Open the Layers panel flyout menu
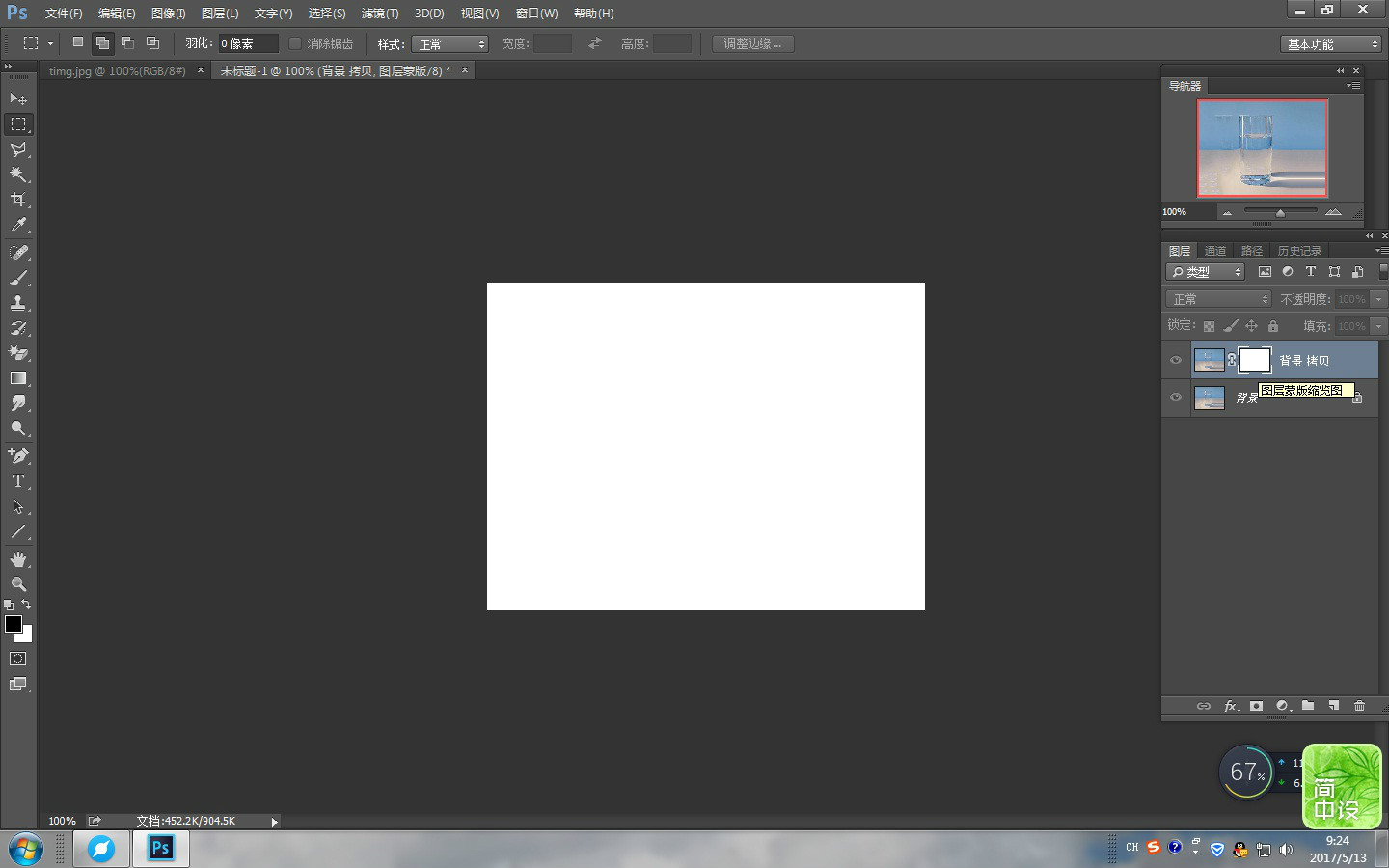 [1381, 250]
